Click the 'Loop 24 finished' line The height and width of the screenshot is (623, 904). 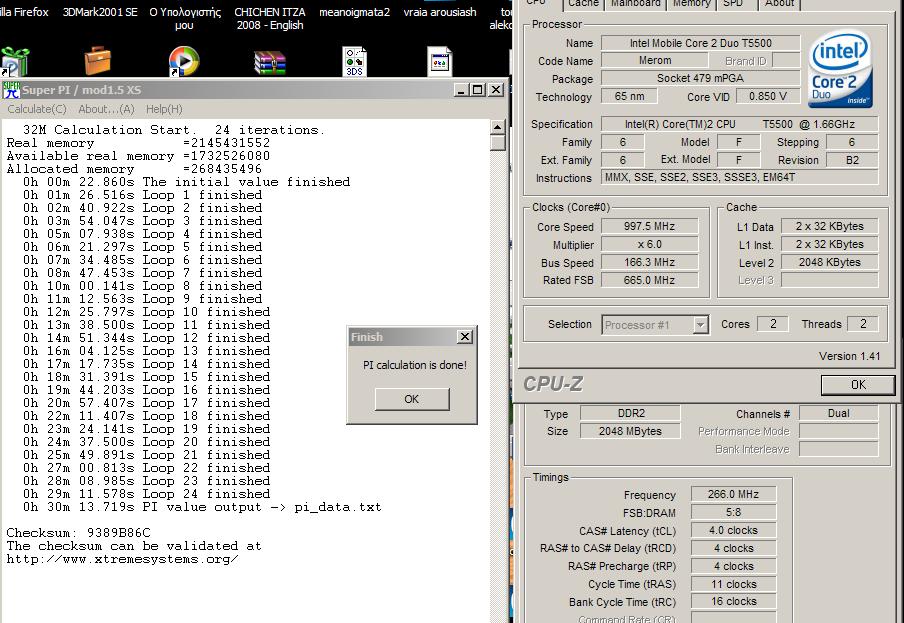click(146, 494)
